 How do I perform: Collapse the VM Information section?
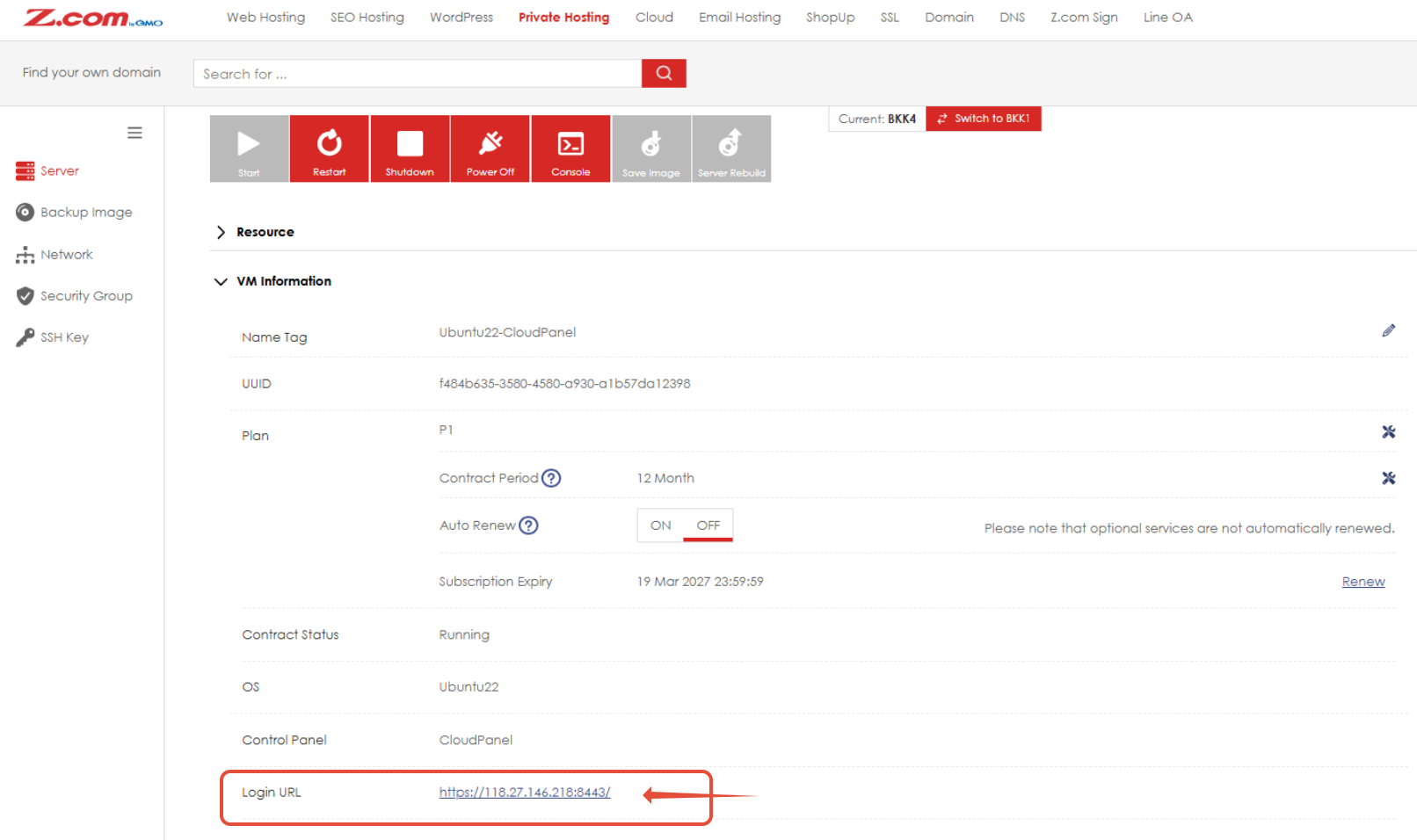pos(273,281)
